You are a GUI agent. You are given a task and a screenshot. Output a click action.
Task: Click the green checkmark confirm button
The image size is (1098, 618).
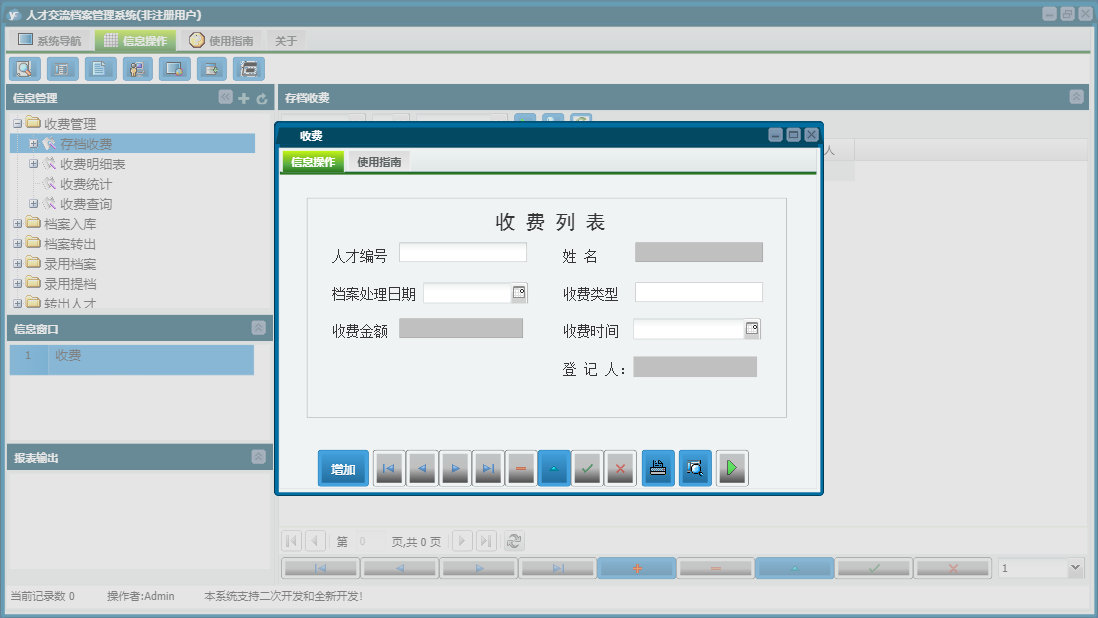(x=587, y=467)
